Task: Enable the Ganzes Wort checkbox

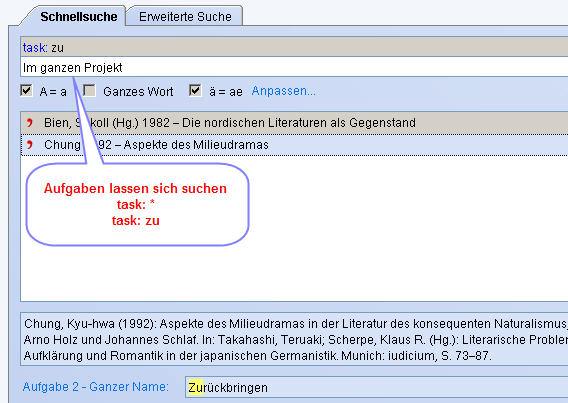Action: tap(89, 91)
